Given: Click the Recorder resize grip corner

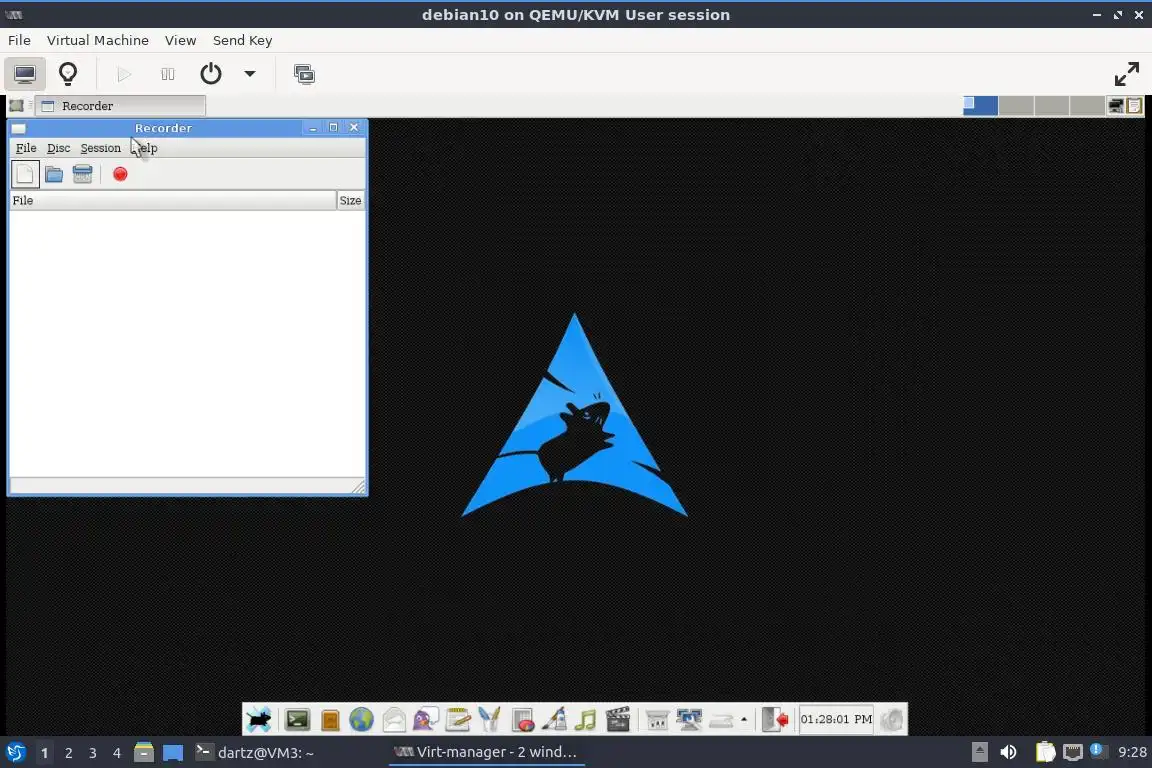Looking at the screenshot, I should pyautogui.click(x=358, y=486).
